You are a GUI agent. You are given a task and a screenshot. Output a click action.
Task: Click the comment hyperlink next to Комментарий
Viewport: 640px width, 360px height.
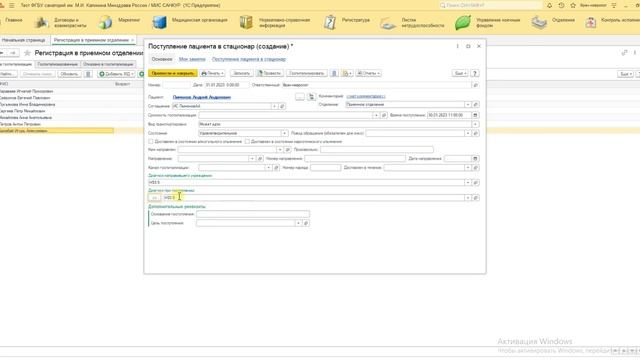(x=366, y=96)
